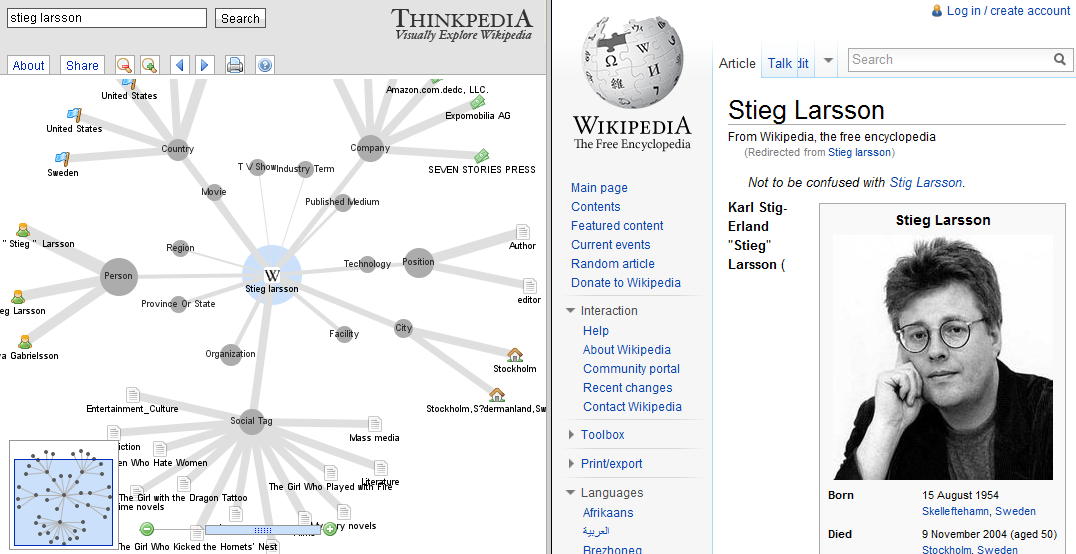Select the Expomobilia AG money icon
This screenshot has height=554, width=1076.
pyautogui.click(x=478, y=103)
